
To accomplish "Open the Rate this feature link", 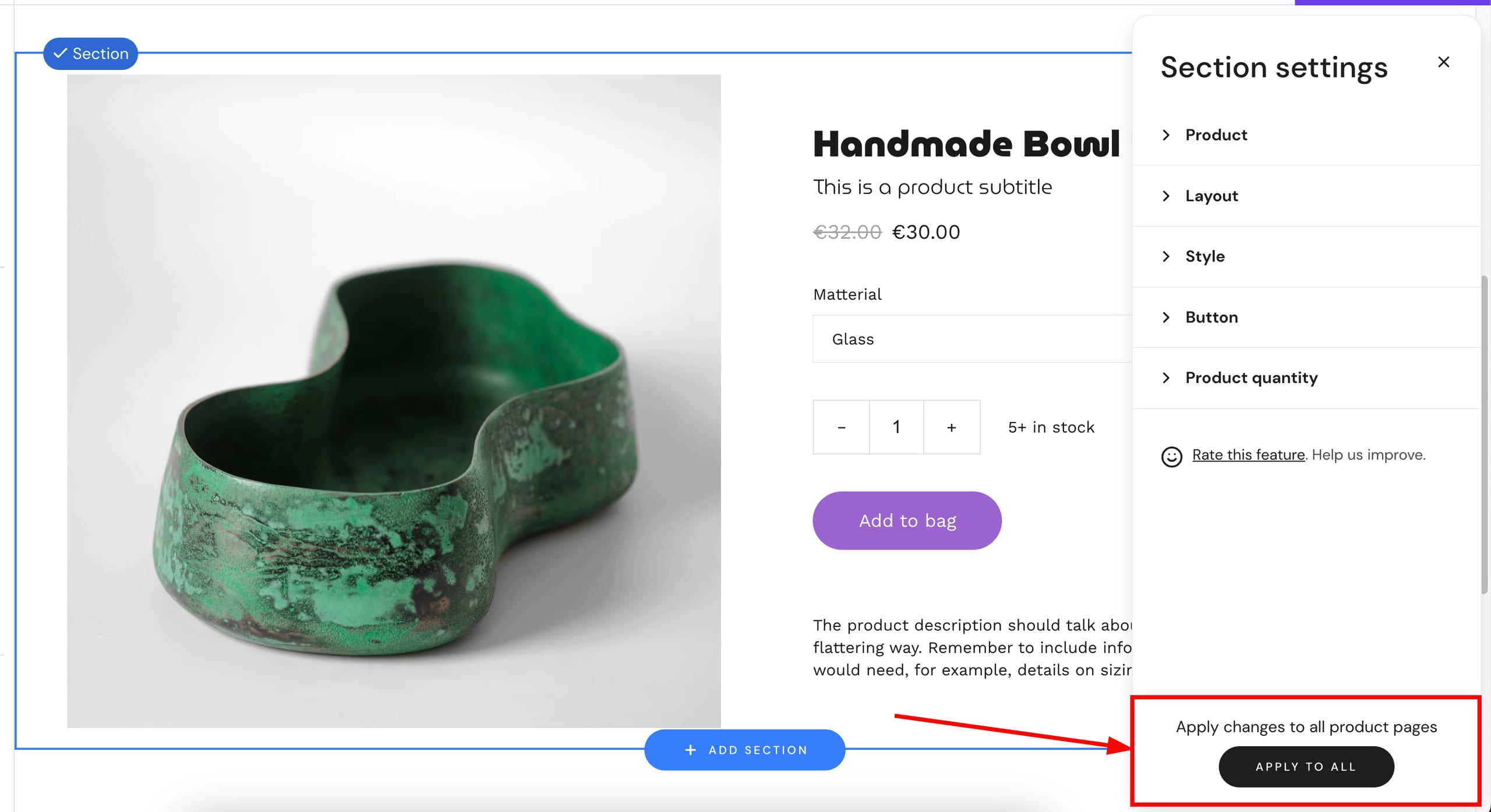I will coord(1248,455).
